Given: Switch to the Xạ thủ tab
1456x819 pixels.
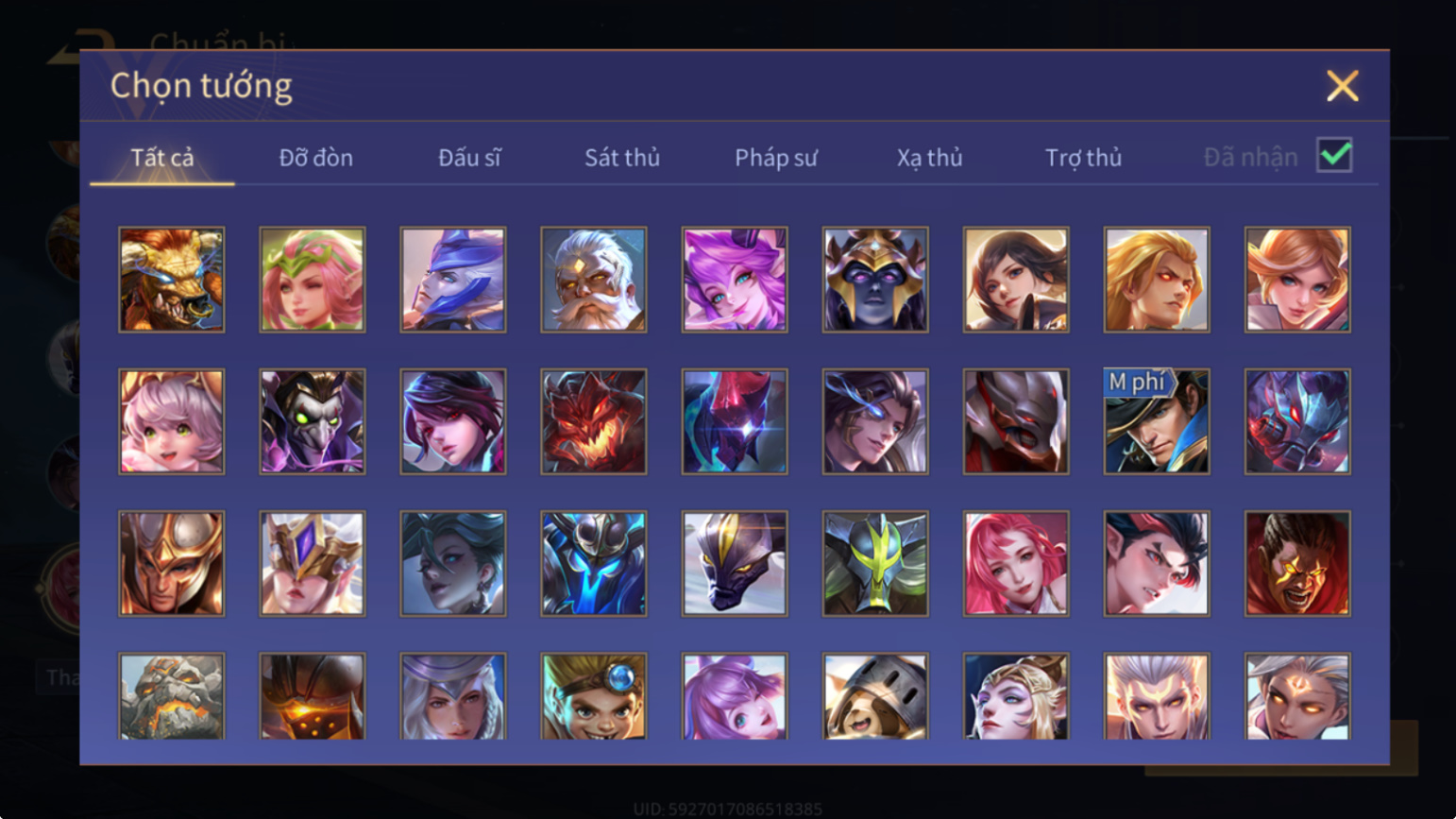Looking at the screenshot, I should [930, 158].
